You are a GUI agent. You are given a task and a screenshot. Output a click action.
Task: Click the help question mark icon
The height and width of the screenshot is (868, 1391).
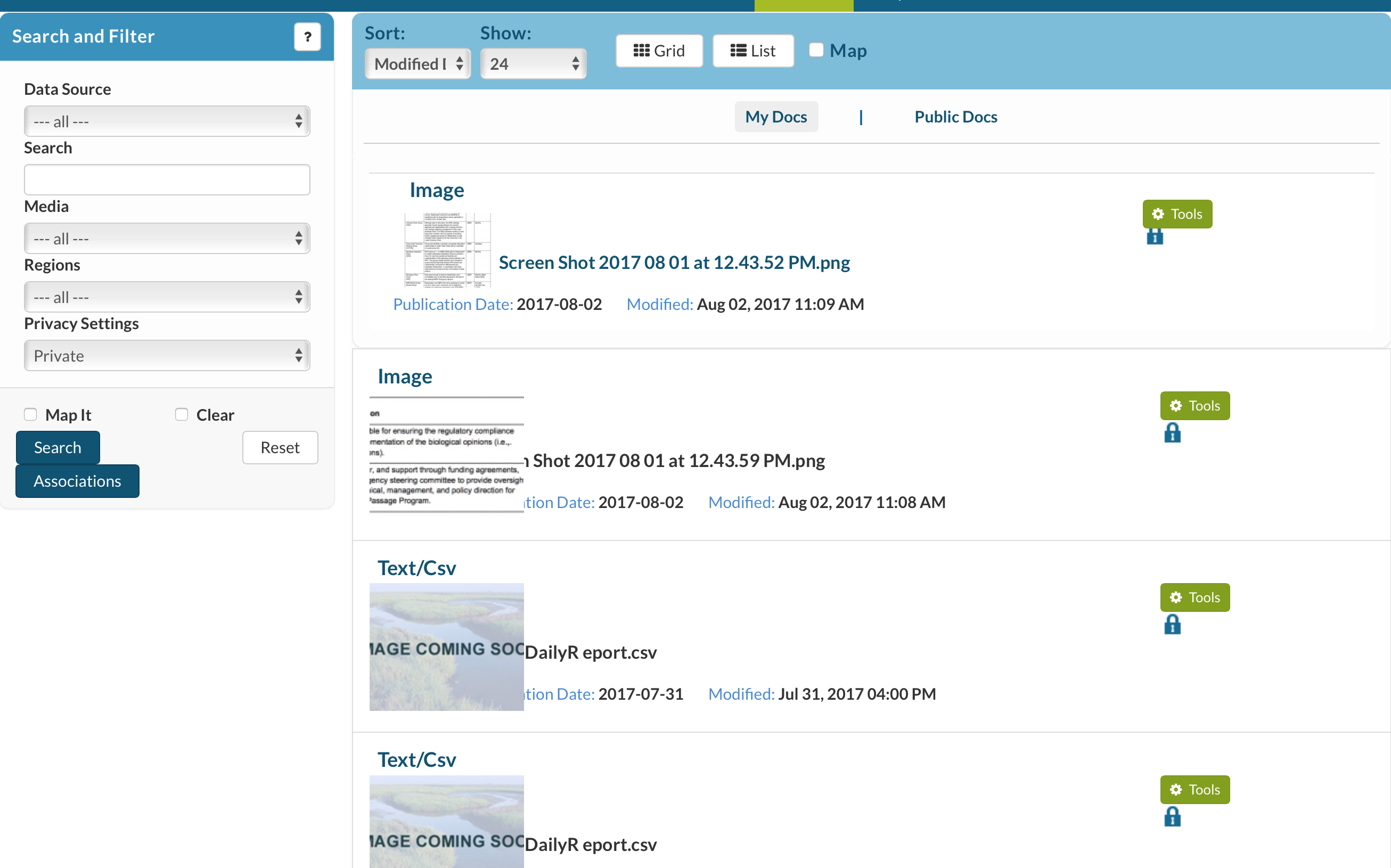coord(307,37)
